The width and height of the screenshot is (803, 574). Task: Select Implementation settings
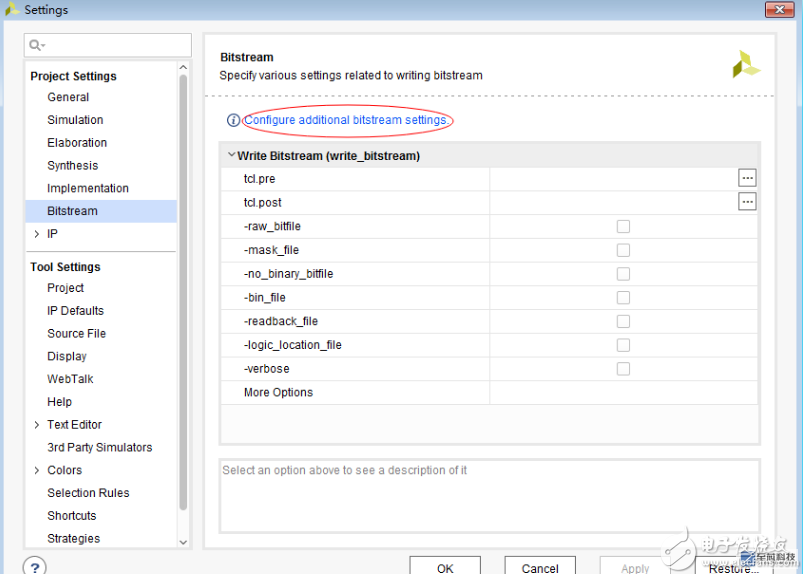(88, 188)
